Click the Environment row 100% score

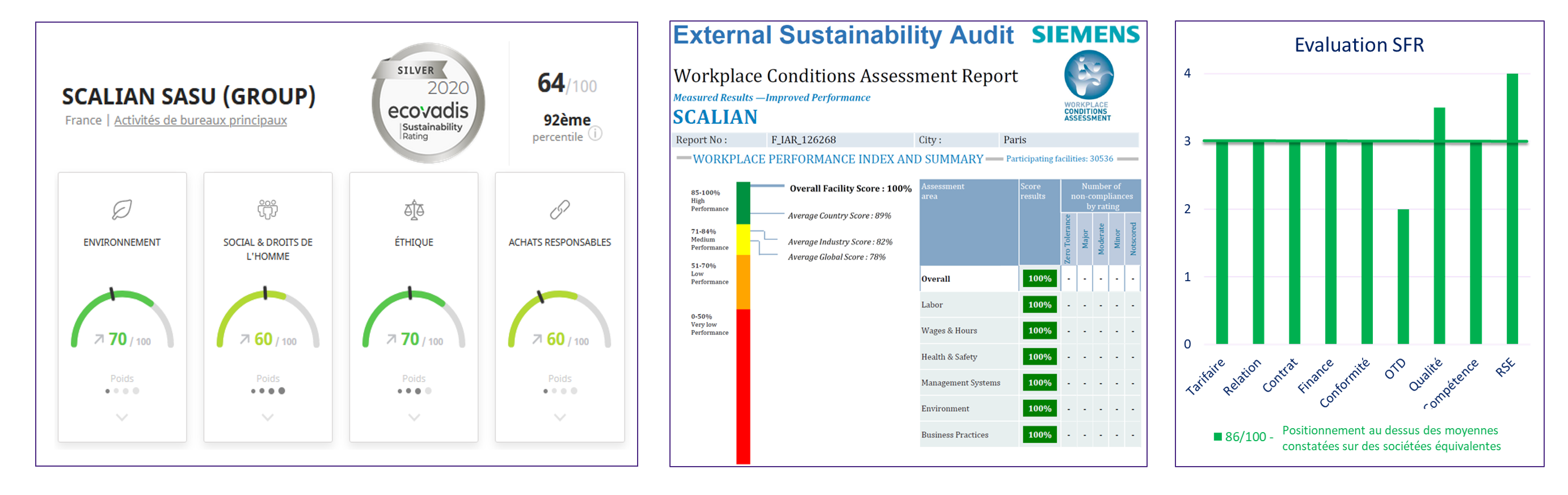click(x=1039, y=409)
